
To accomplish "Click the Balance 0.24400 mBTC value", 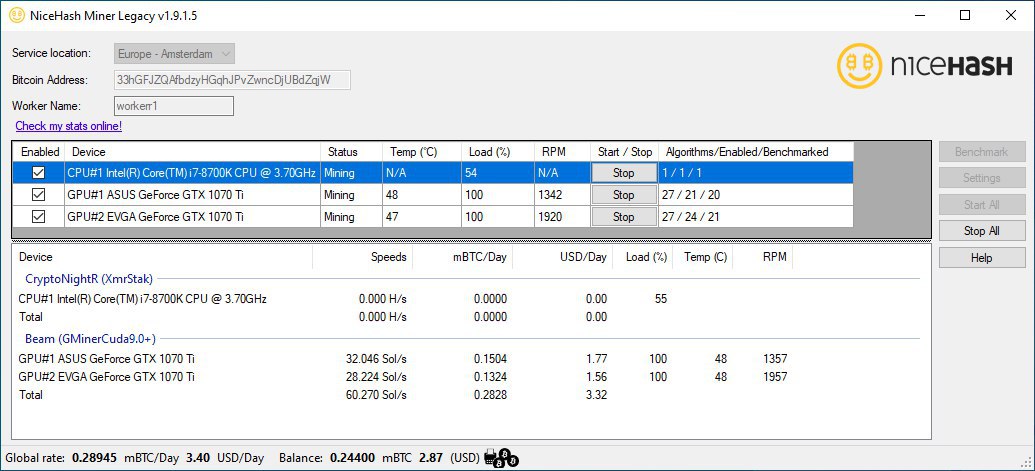I will 352,457.
